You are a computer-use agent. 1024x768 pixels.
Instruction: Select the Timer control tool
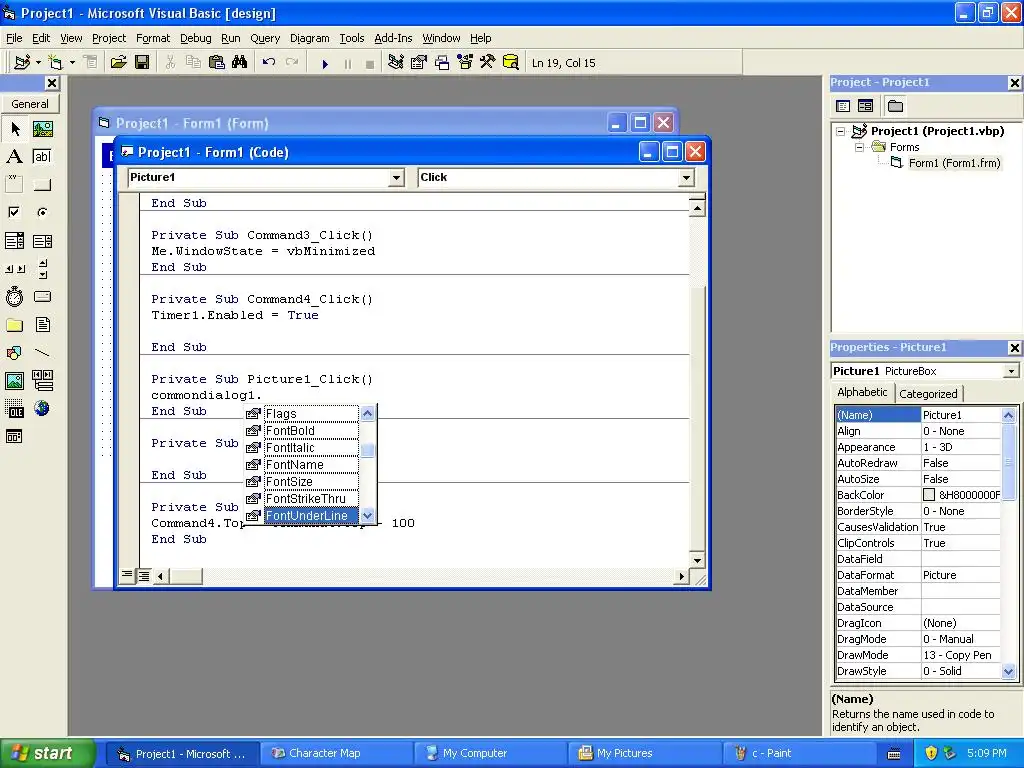point(15,297)
